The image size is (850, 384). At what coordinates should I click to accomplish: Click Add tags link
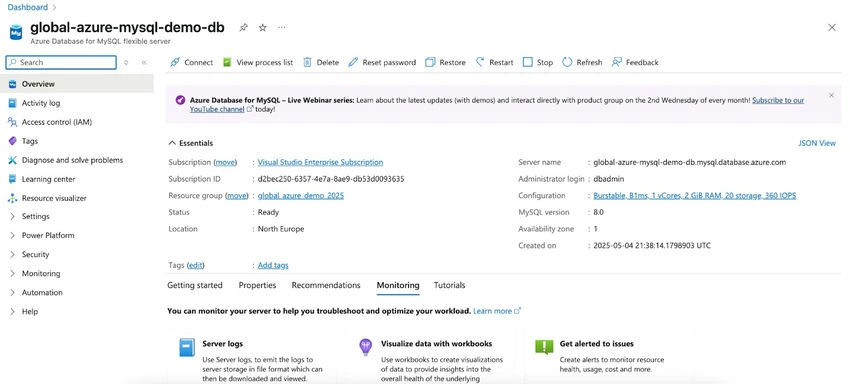pyautogui.click(x=273, y=265)
